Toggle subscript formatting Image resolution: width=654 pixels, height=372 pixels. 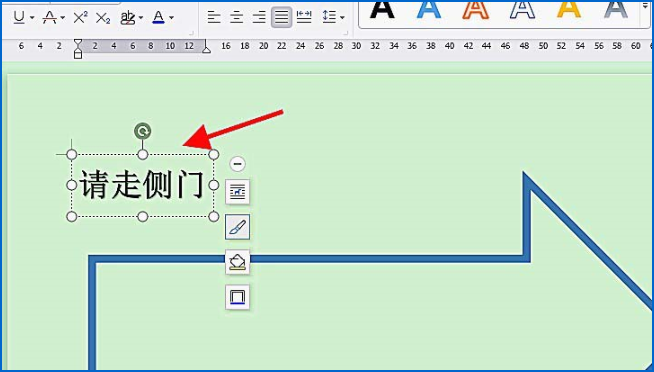coord(103,18)
